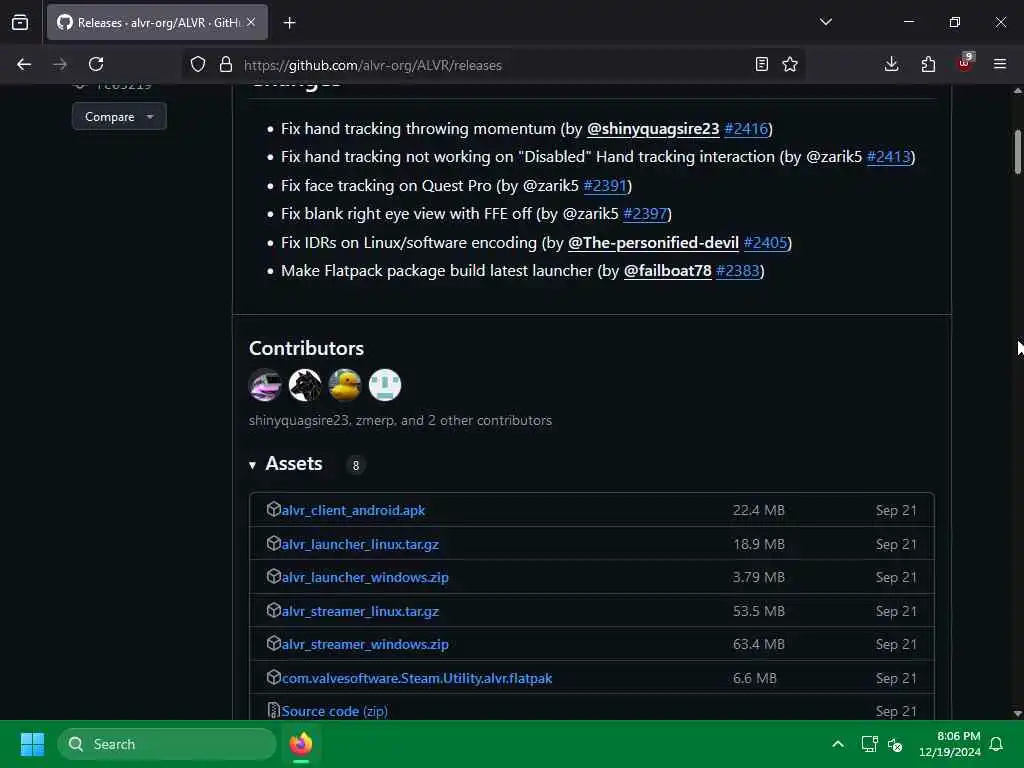The image size is (1024, 768).
Task: Click package icon beside the flatpak asset
Action: click(274, 677)
